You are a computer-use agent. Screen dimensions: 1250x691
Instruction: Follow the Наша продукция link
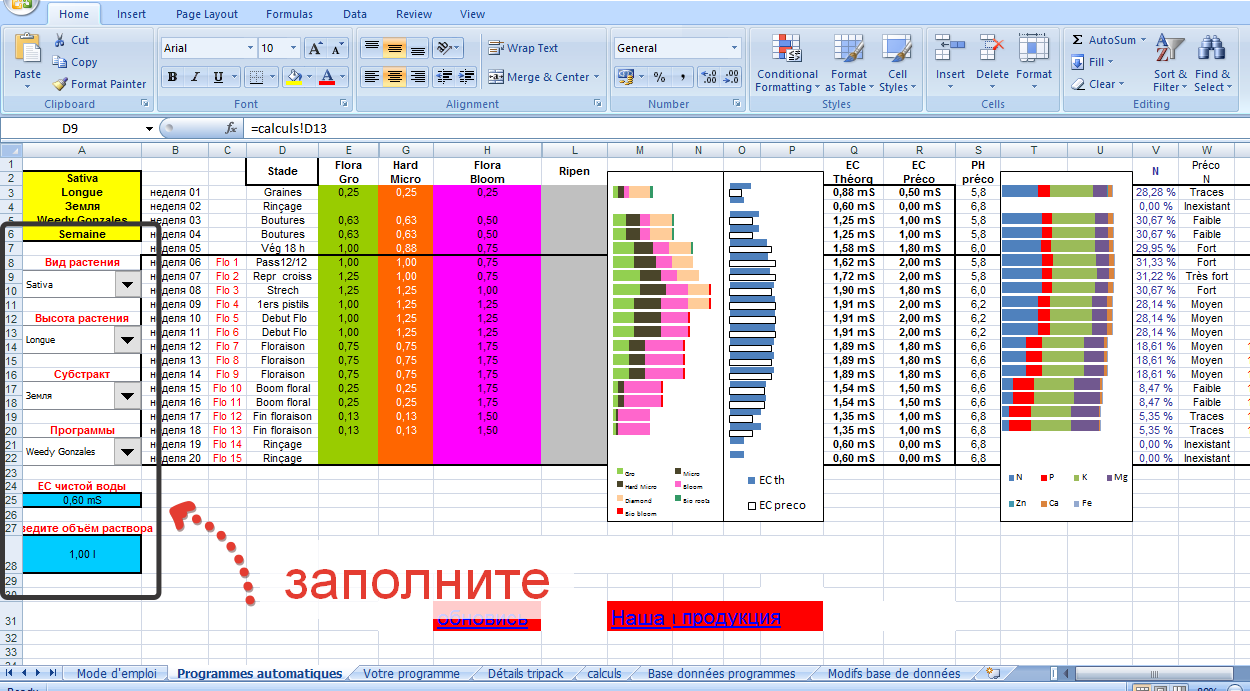pyautogui.click(x=695, y=618)
